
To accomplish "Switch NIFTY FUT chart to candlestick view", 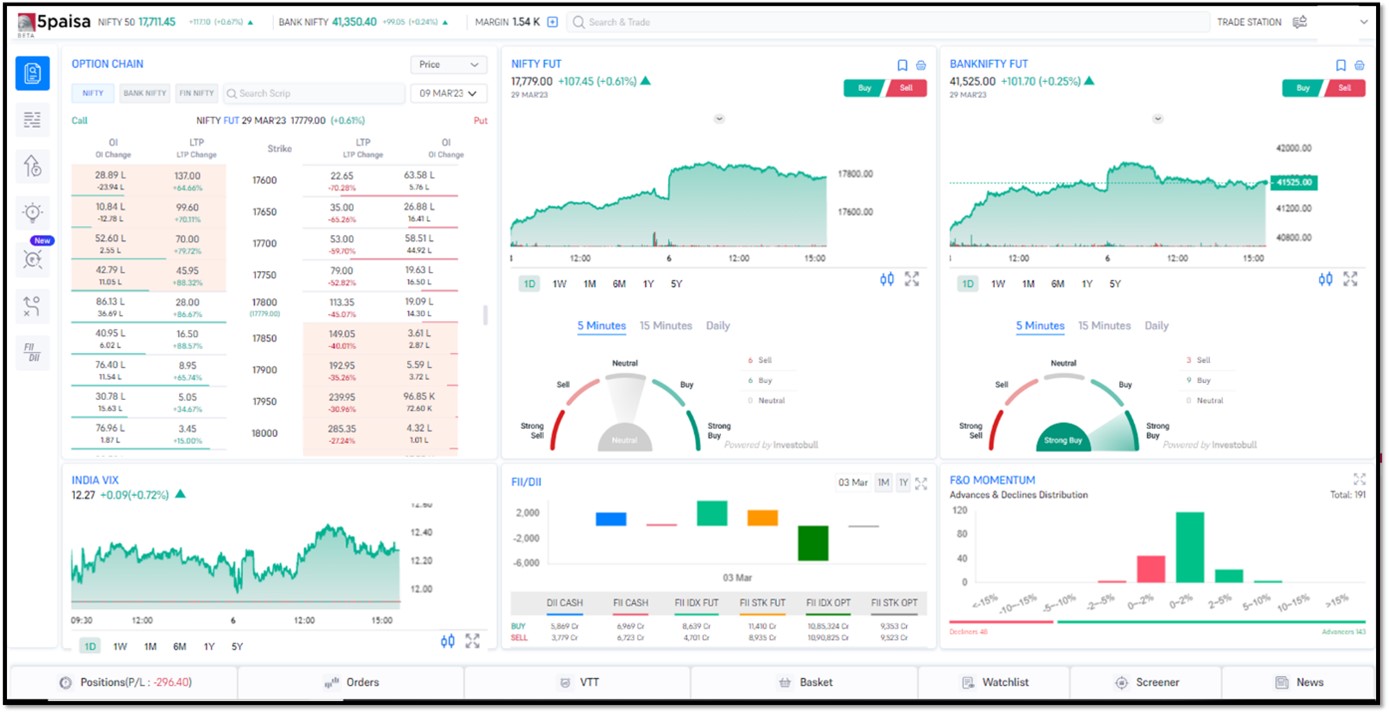I will point(887,279).
